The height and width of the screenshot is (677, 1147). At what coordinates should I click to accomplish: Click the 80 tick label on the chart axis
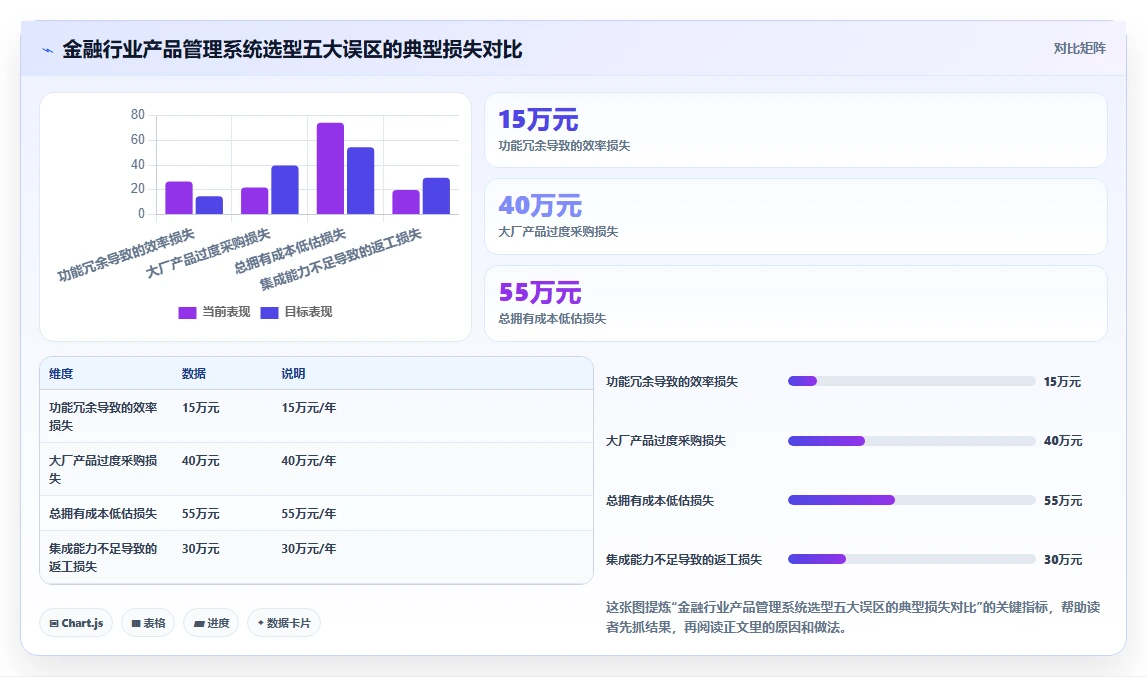(x=138, y=114)
